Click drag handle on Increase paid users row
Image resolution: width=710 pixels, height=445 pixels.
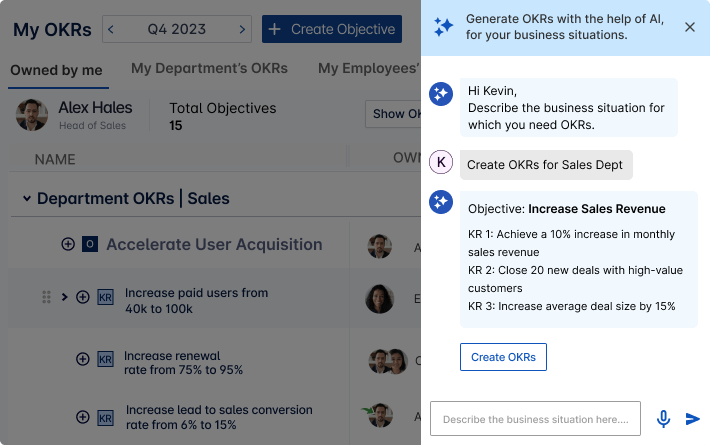(x=46, y=297)
